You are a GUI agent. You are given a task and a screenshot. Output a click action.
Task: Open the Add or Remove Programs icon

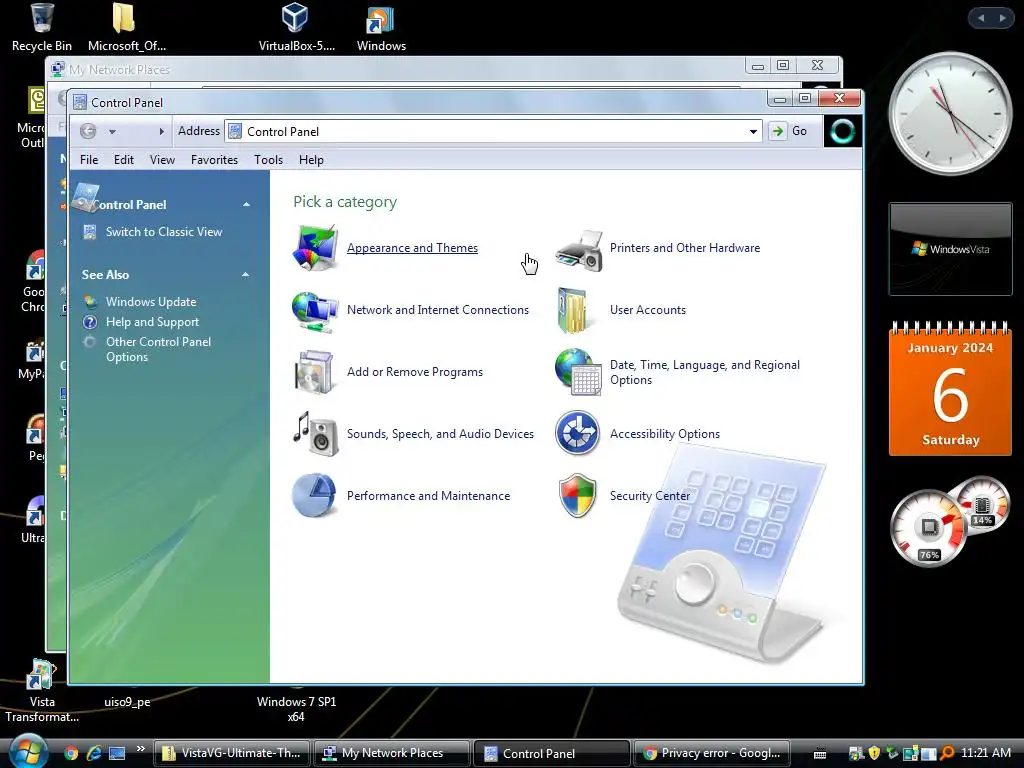point(315,372)
